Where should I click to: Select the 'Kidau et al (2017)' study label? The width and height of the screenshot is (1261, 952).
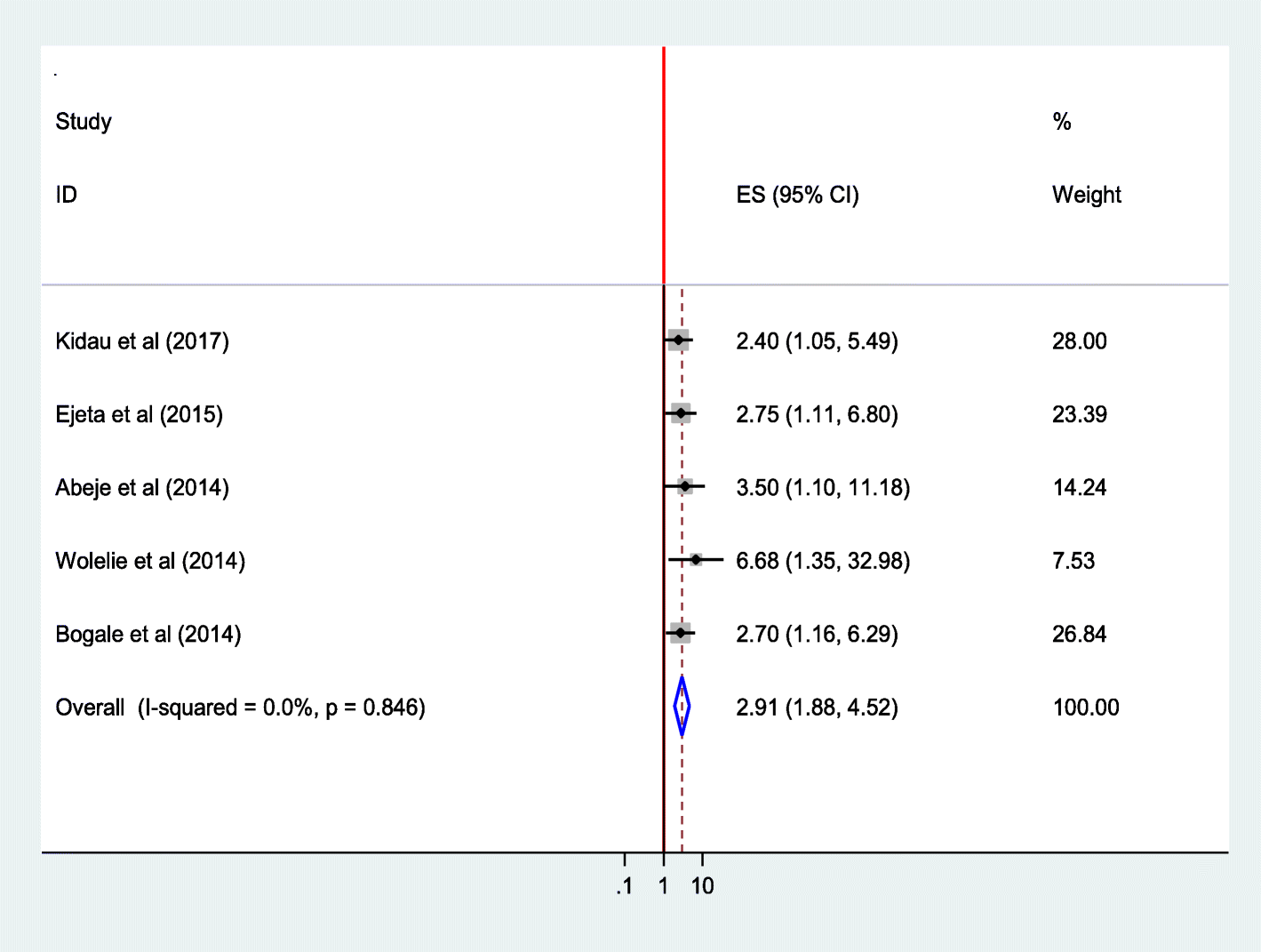[x=142, y=341]
